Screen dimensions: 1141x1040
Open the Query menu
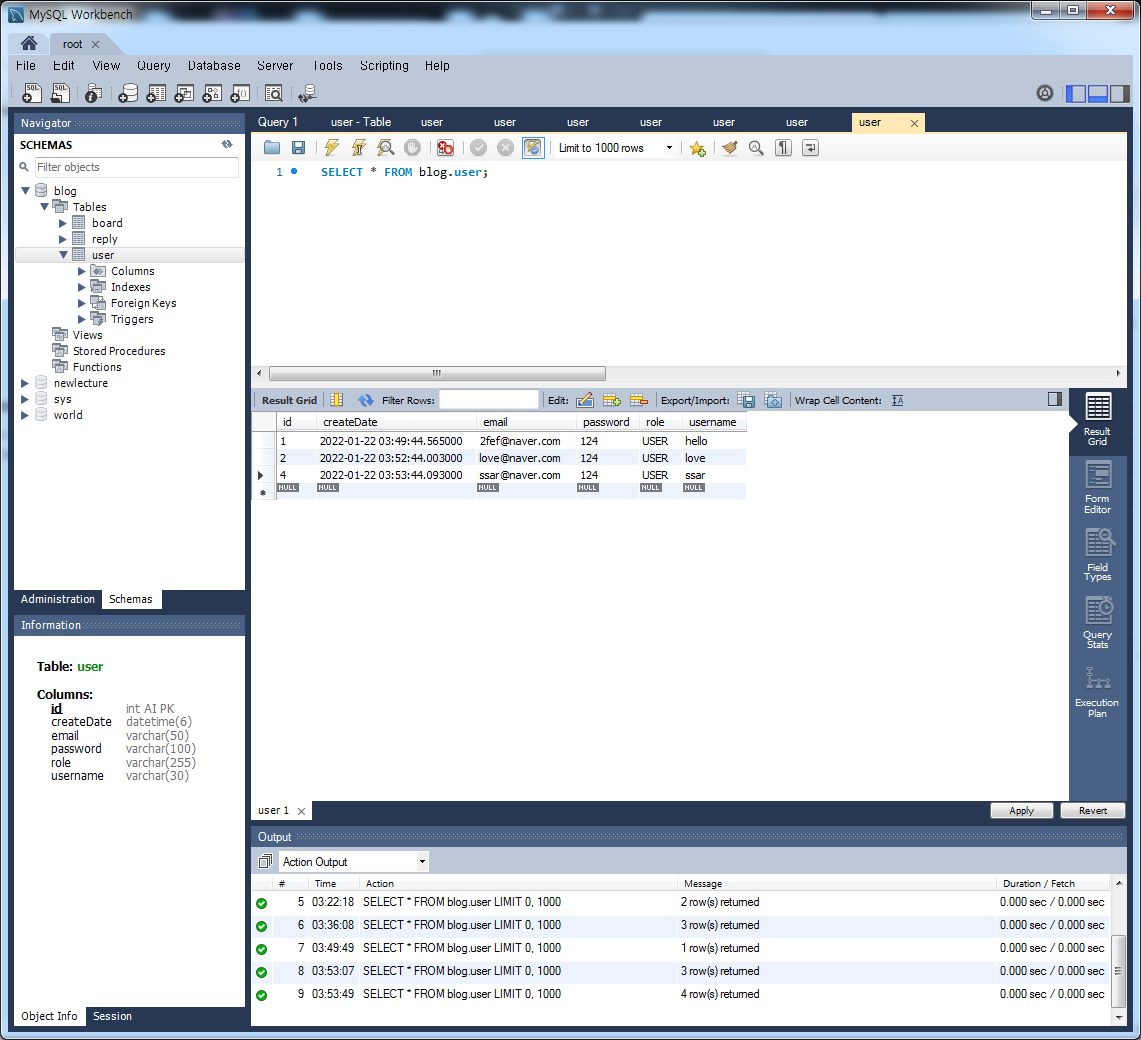coord(154,66)
